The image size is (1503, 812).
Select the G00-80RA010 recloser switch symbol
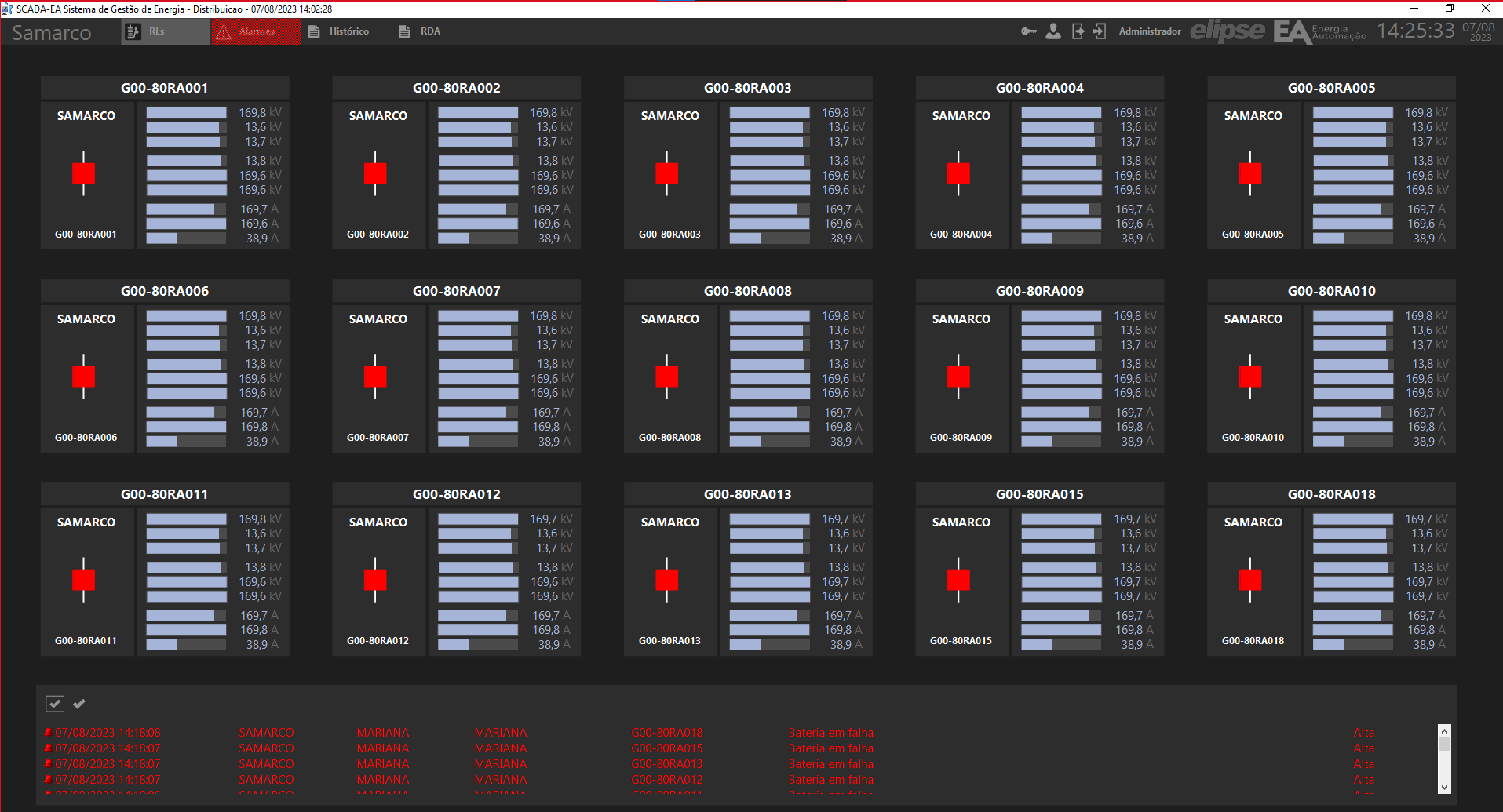click(1250, 377)
